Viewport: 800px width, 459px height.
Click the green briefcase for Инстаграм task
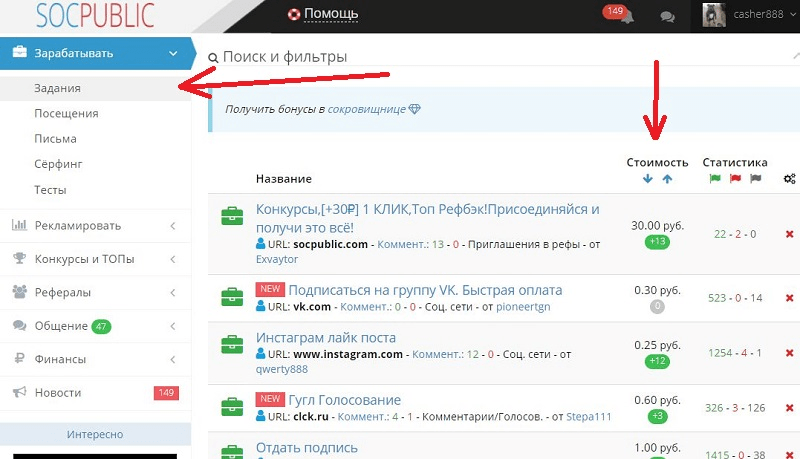point(232,344)
